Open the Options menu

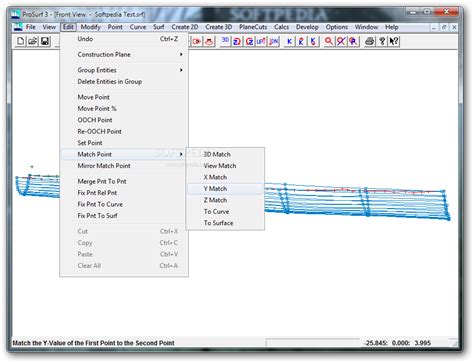tap(337, 27)
